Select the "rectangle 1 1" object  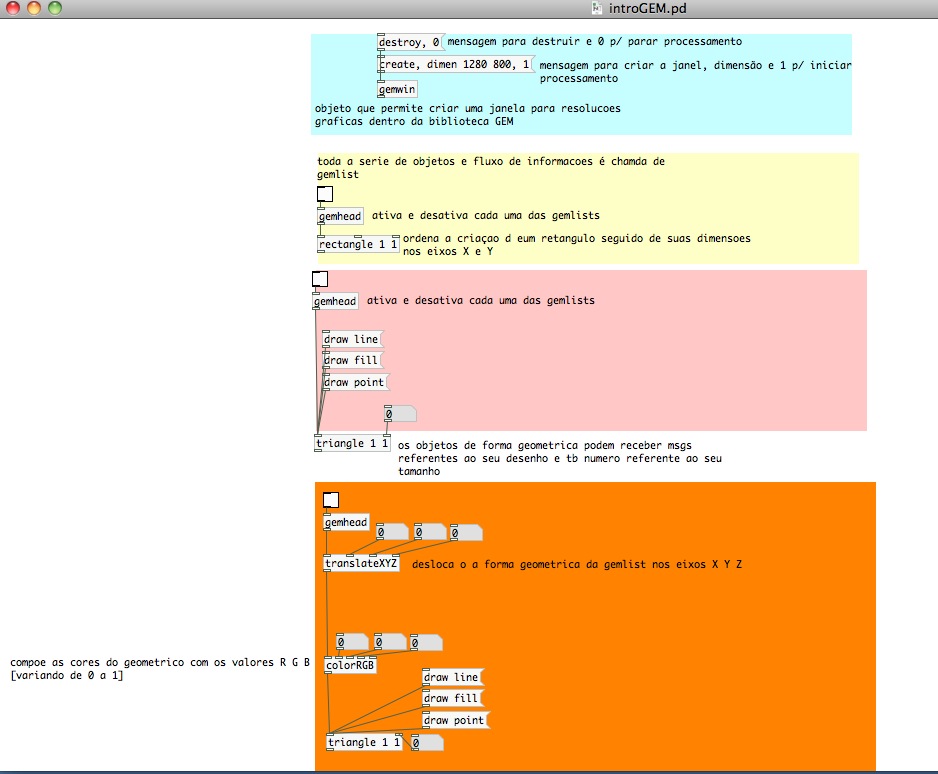(358, 244)
